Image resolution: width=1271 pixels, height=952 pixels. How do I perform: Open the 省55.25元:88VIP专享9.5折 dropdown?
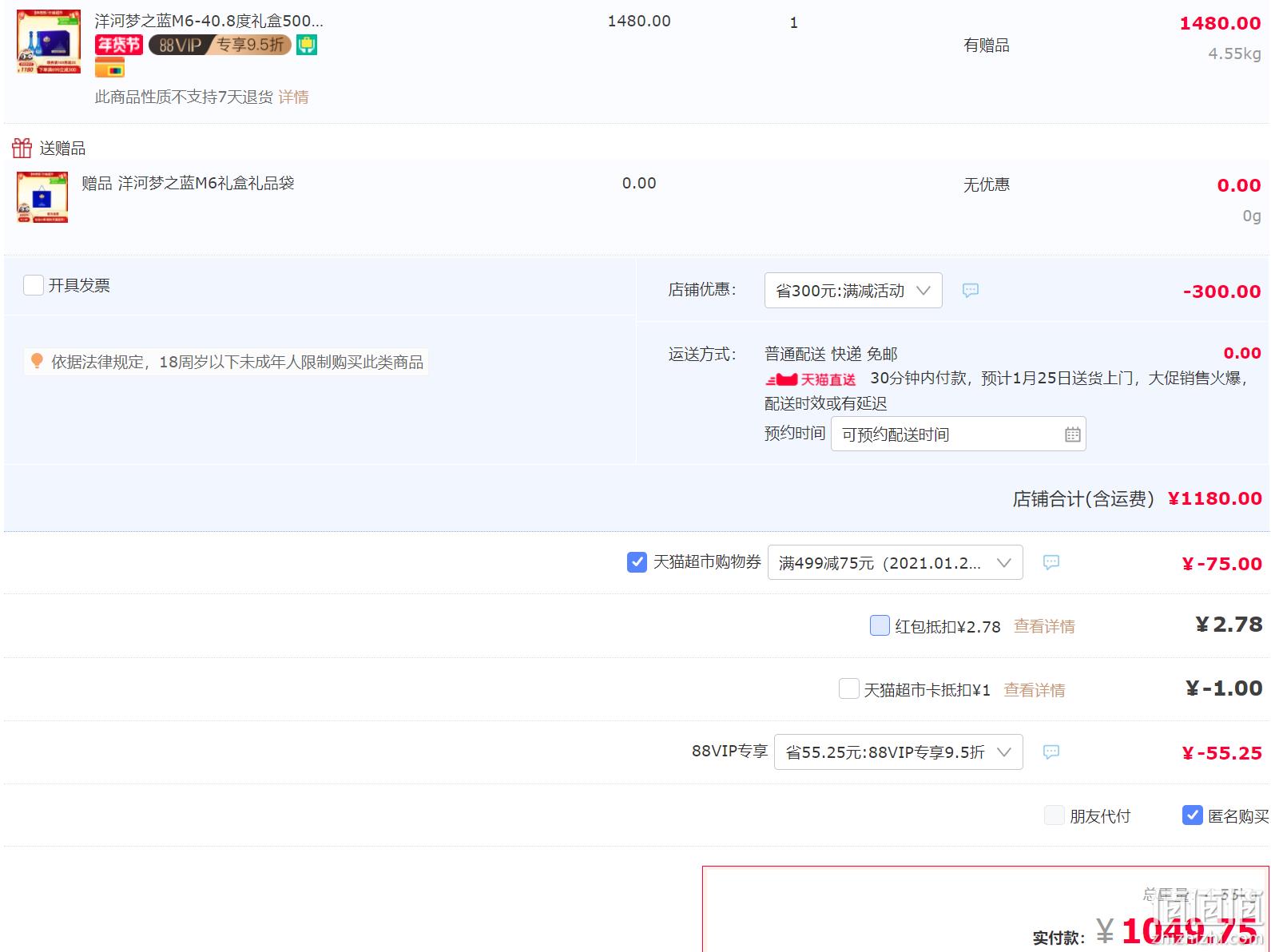tap(898, 752)
